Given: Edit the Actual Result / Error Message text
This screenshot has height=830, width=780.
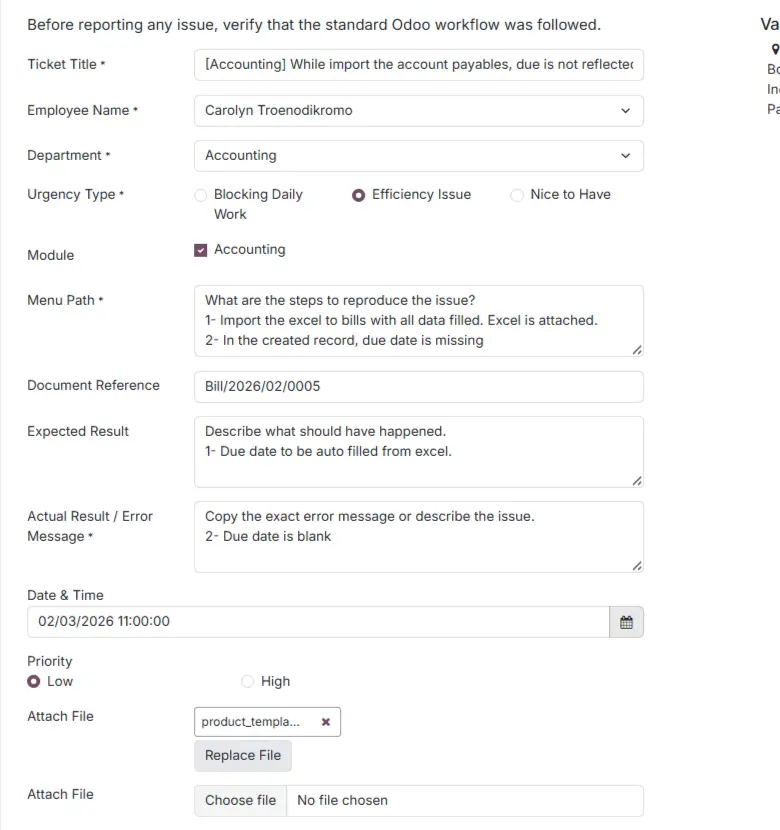Looking at the screenshot, I should tap(418, 537).
